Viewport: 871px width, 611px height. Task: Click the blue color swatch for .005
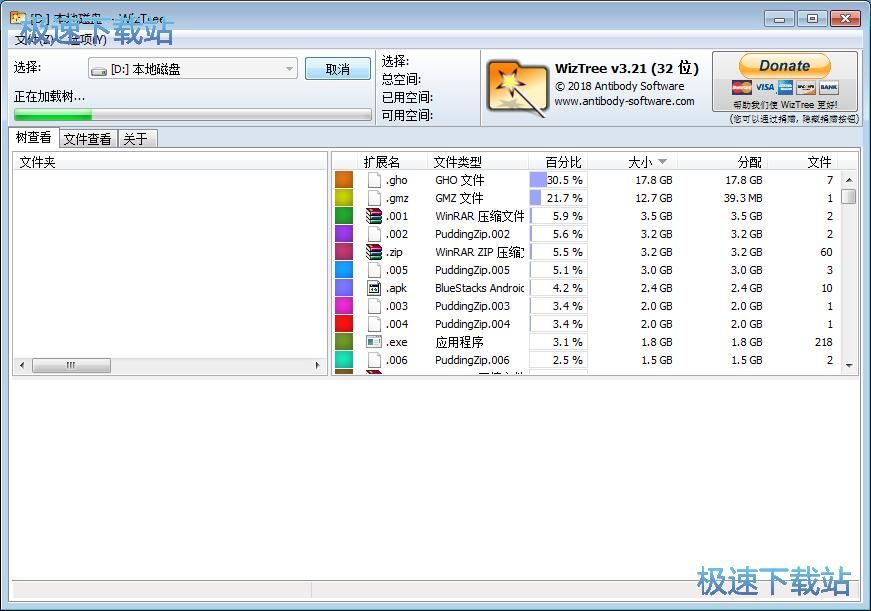(344, 269)
